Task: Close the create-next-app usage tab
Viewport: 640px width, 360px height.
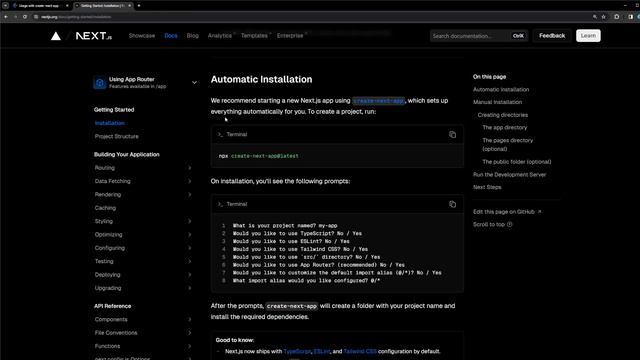Action: click(x=67, y=6)
